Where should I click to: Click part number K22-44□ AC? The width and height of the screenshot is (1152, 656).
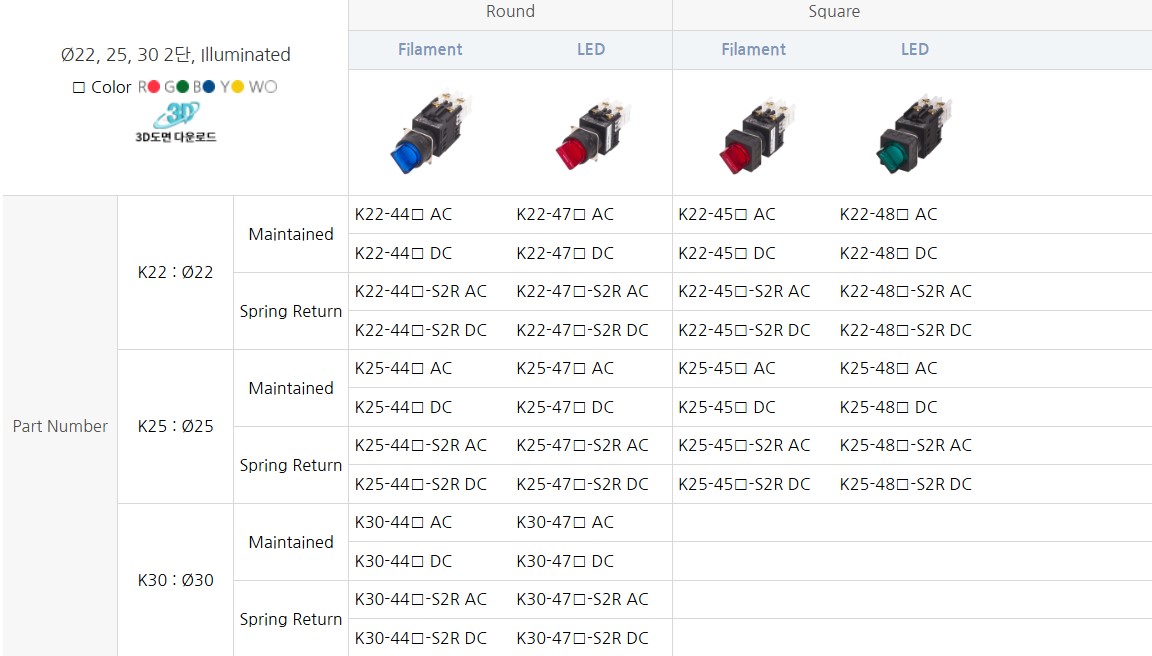click(403, 214)
